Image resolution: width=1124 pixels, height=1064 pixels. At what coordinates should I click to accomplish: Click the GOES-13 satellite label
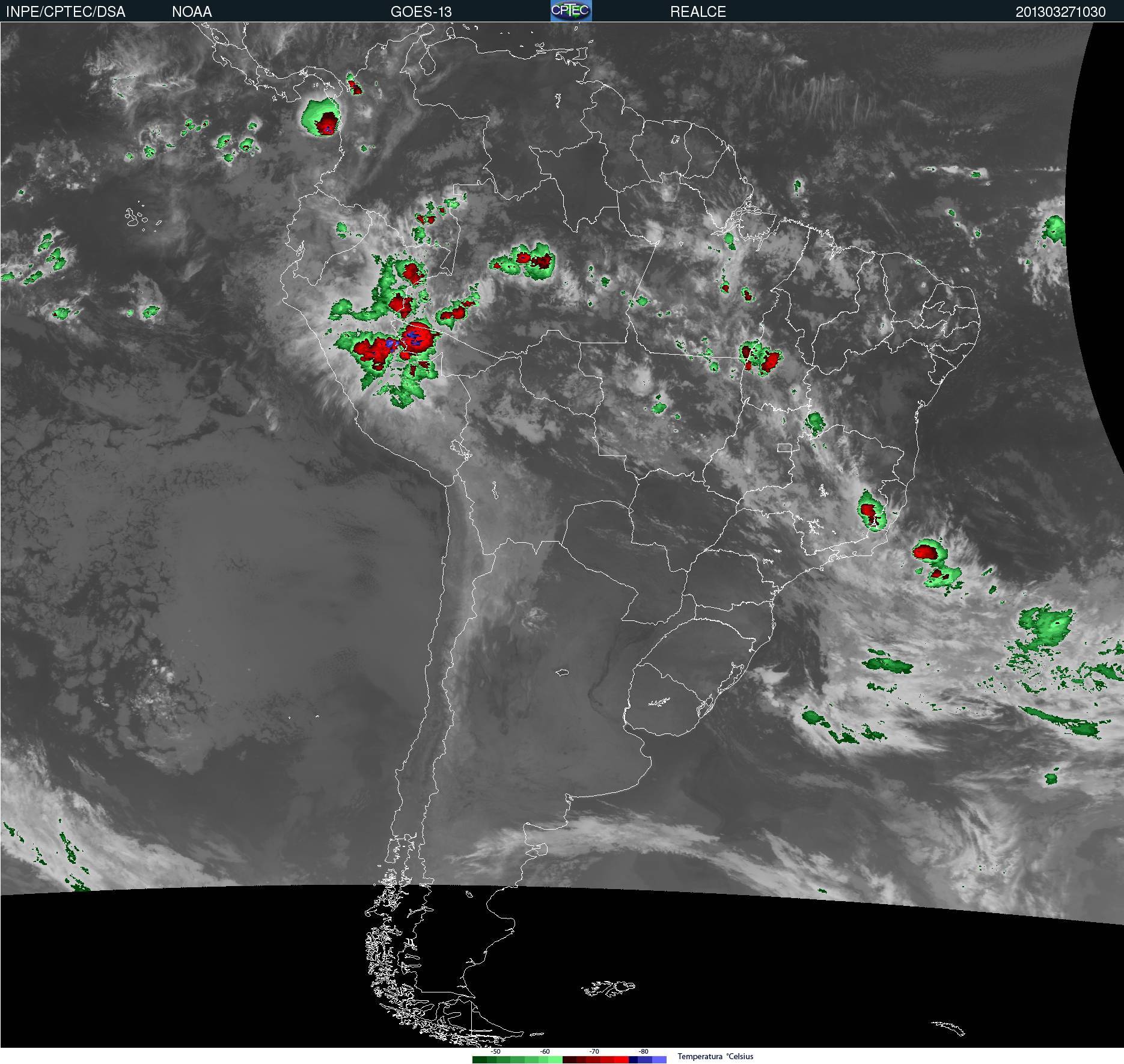421,11
